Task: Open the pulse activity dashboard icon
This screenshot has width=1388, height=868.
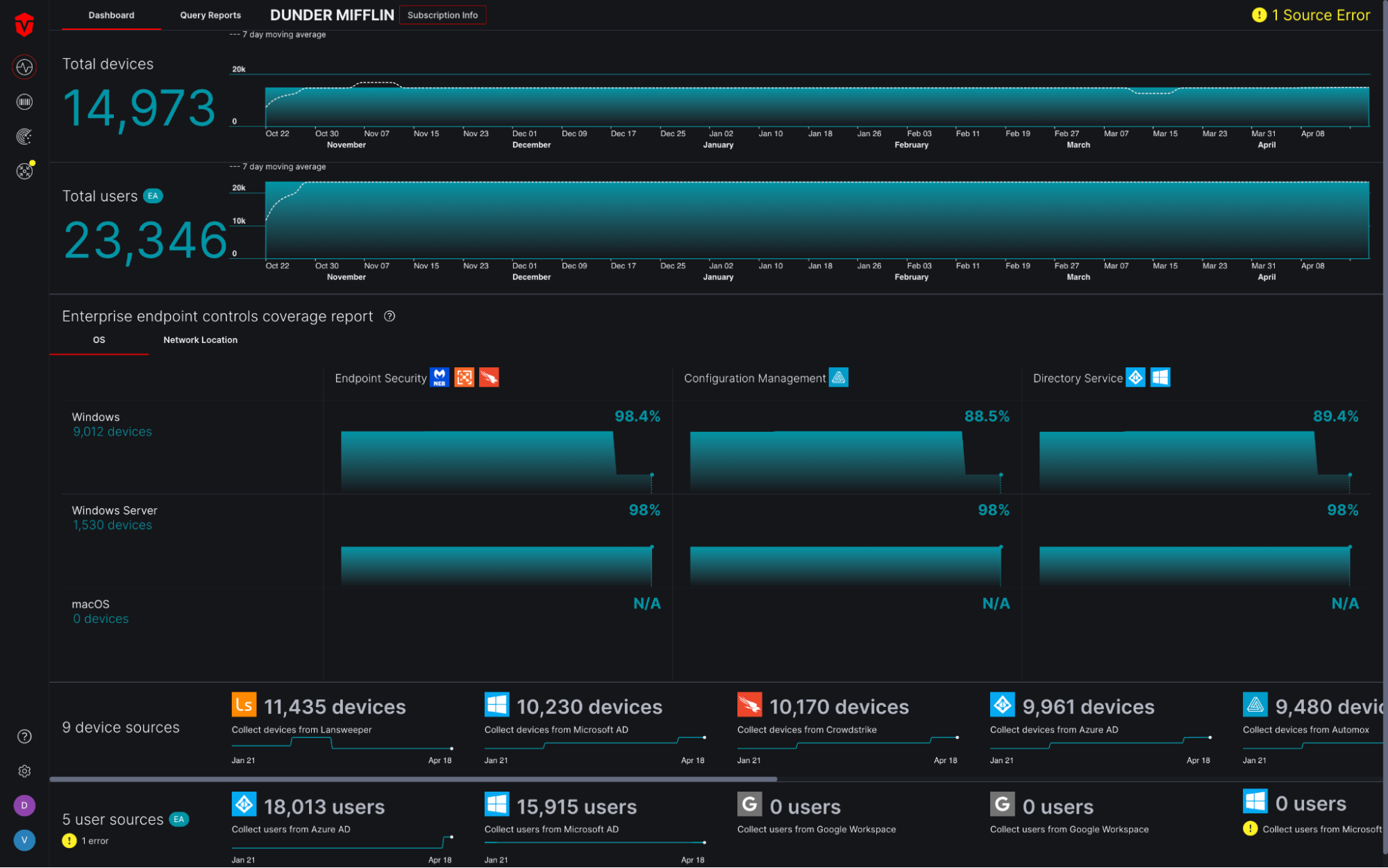Action: [x=24, y=67]
